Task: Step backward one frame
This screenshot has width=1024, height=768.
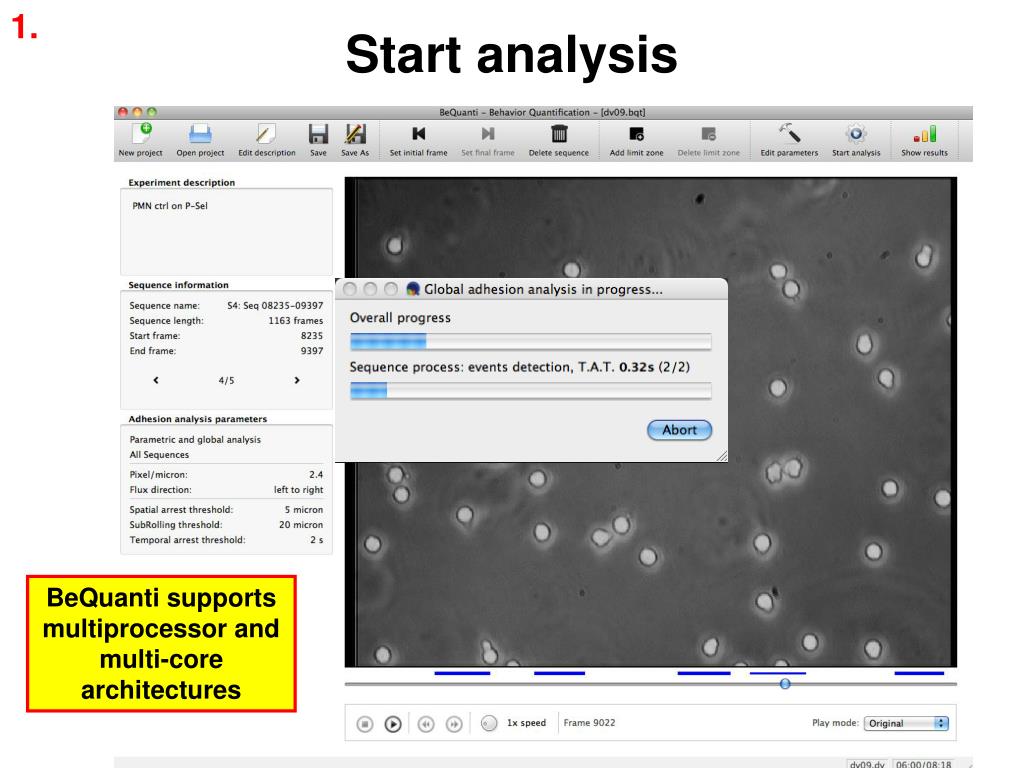Action: [426, 724]
